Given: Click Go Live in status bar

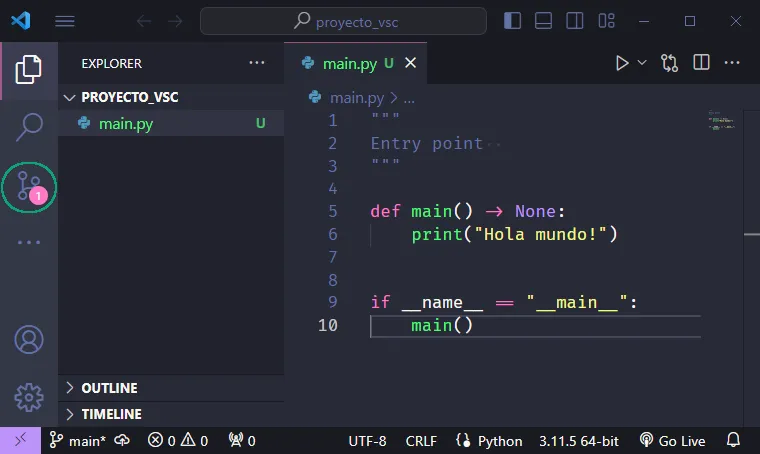Looking at the screenshot, I should 673,441.
